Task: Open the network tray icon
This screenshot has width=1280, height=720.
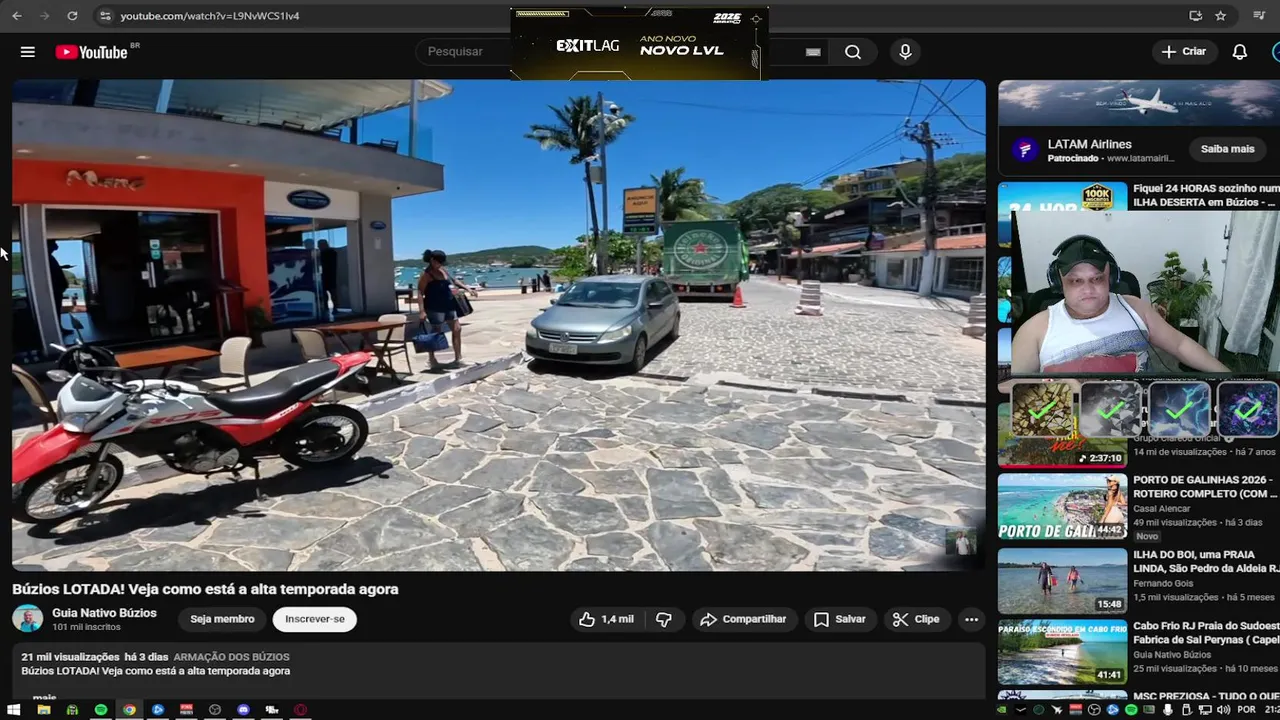Action: 1205,710
